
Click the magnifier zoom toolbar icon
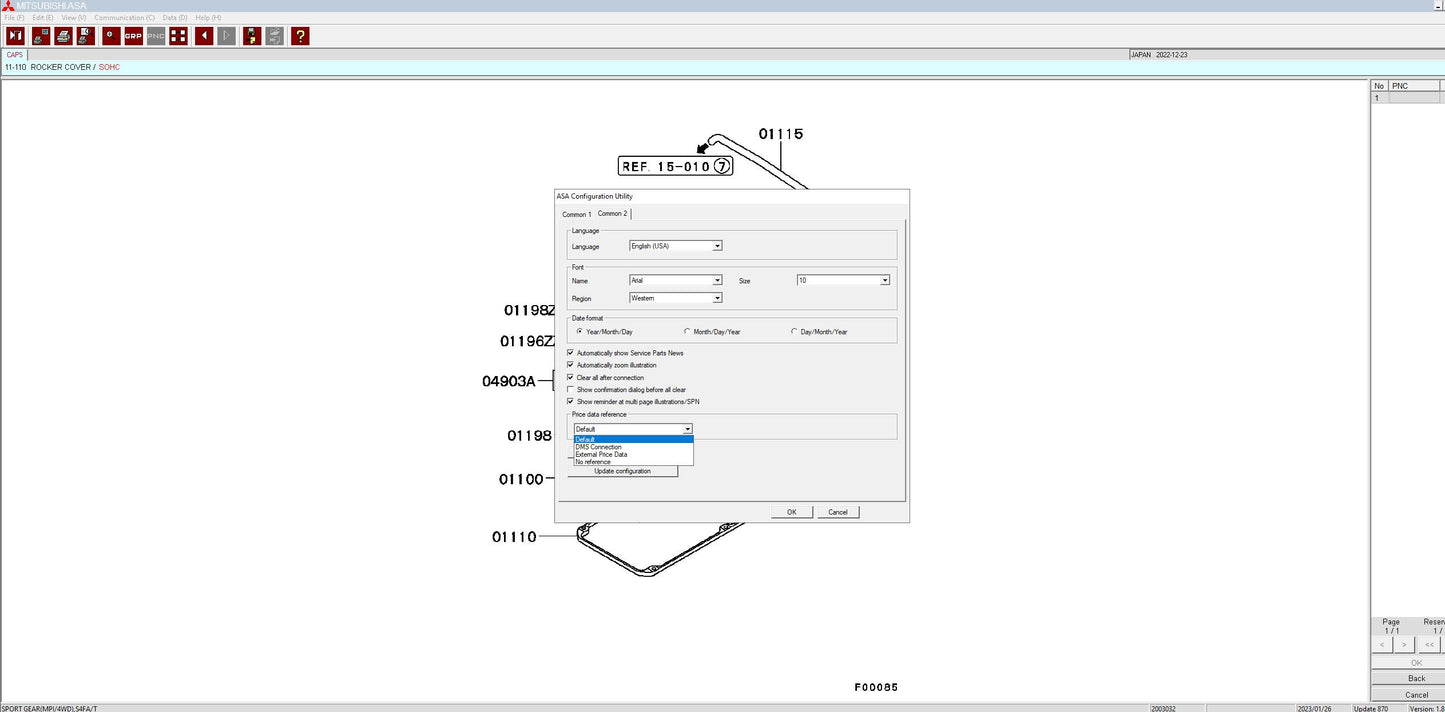[110, 36]
